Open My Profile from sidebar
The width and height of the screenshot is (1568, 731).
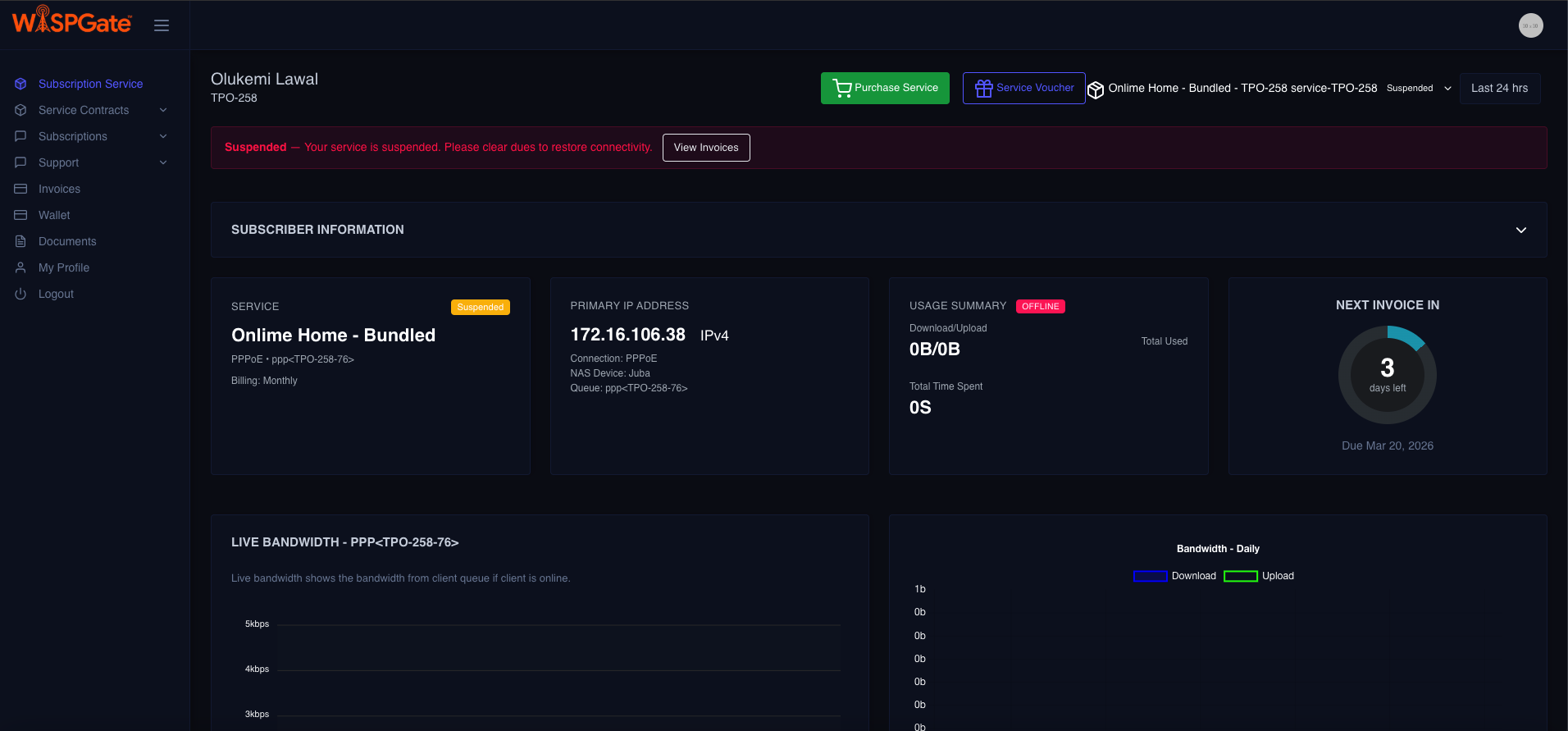[x=64, y=267]
